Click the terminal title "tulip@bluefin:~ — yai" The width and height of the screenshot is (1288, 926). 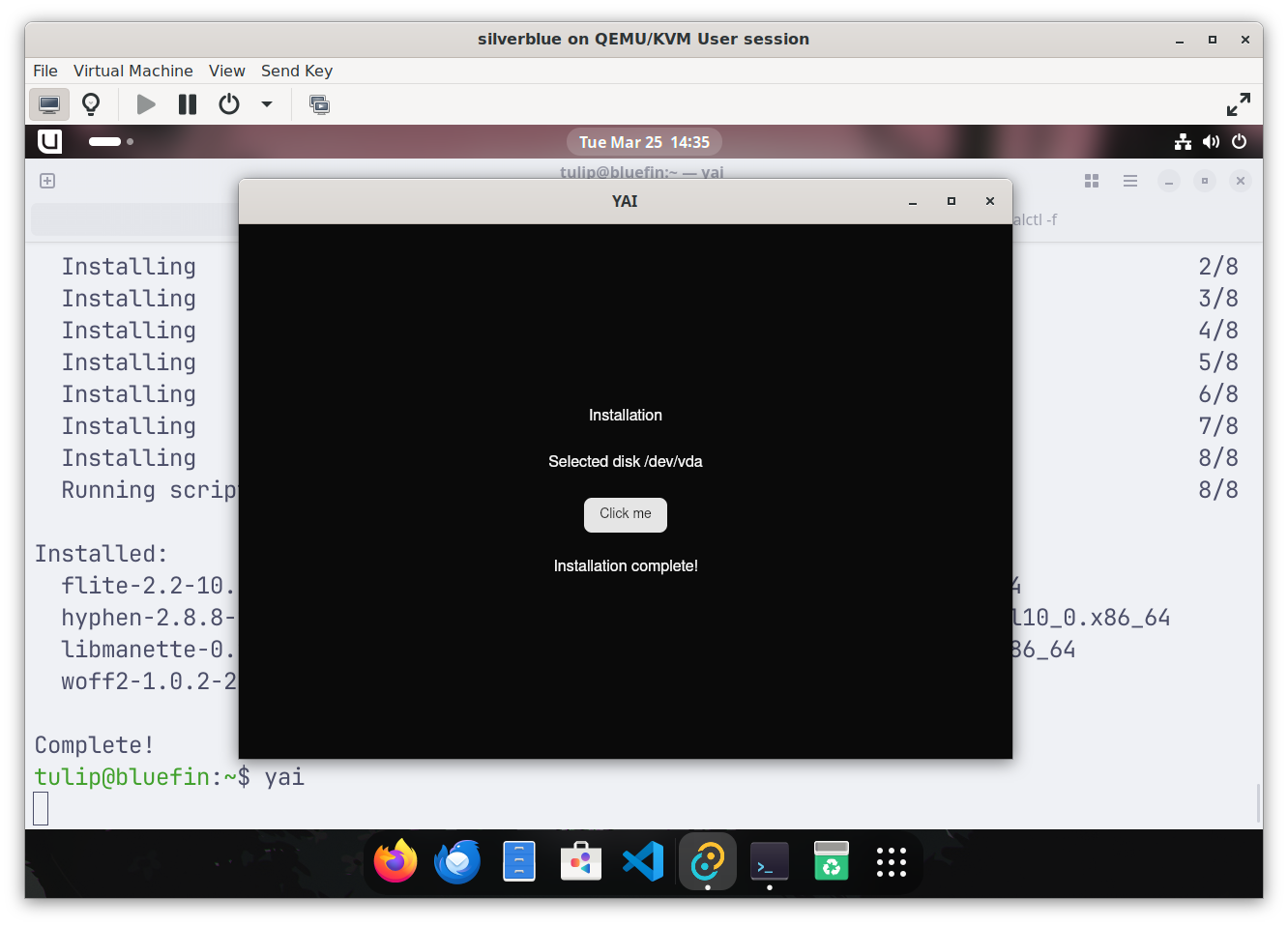click(x=642, y=173)
